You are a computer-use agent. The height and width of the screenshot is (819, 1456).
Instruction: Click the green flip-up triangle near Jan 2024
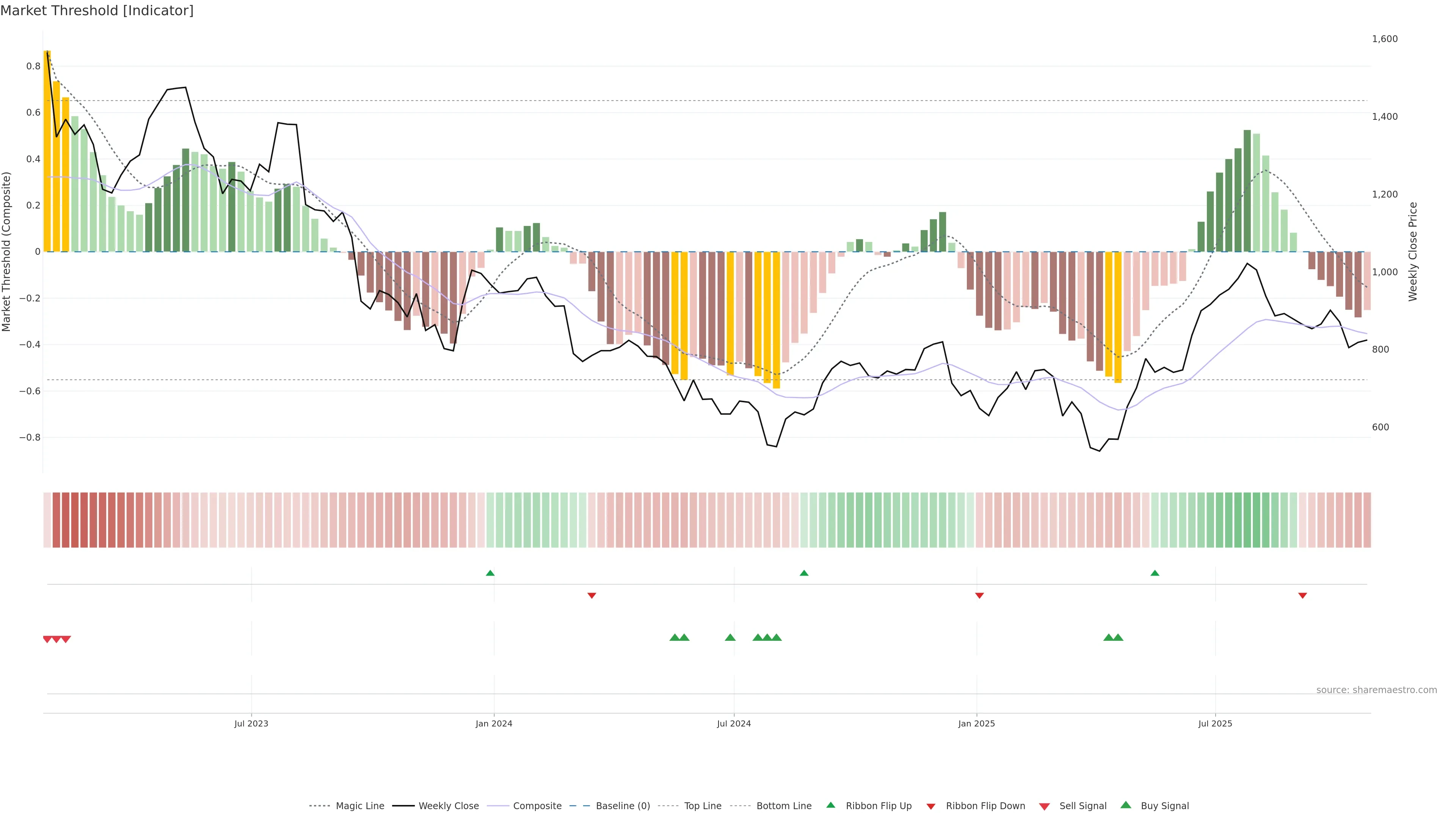[490, 573]
